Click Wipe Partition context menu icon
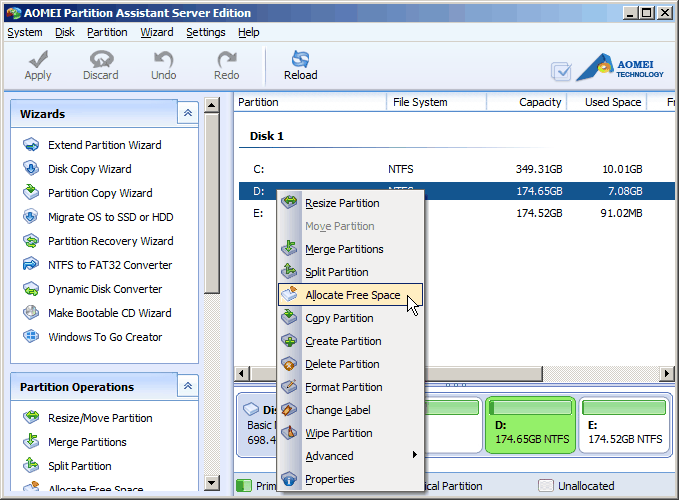The height and width of the screenshot is (500, 679). [289, 432]
